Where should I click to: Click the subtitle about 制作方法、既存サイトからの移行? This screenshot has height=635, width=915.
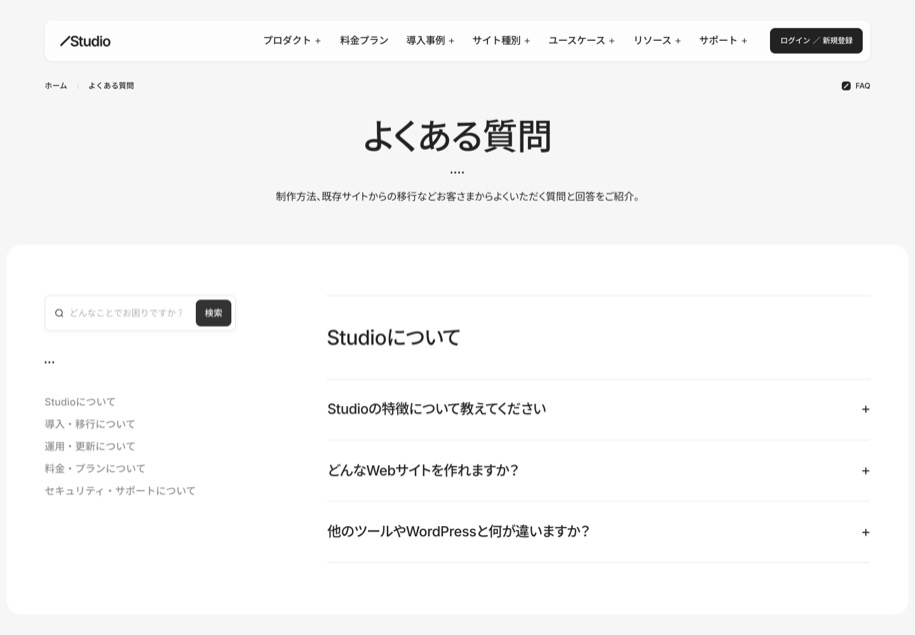(458, 196)
